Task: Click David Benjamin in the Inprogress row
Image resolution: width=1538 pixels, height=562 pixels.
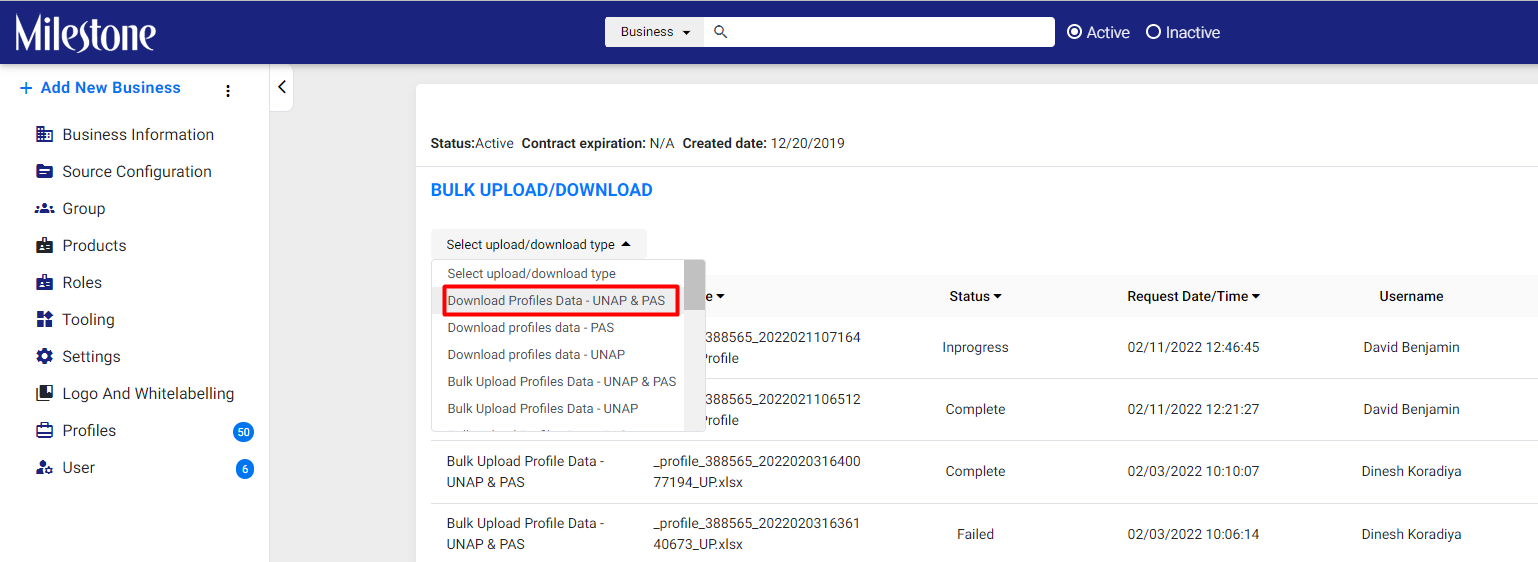Action: (1411, 347)
